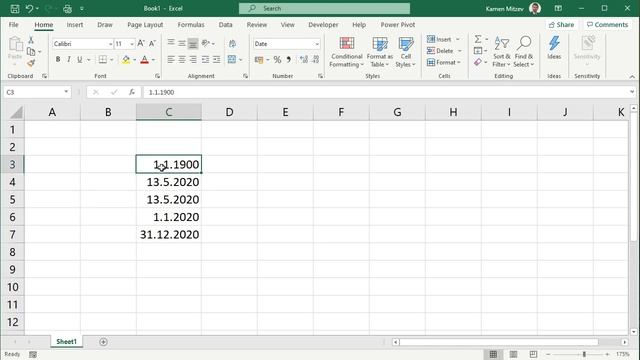Open the font size dropdown
Image resolution: width=640 pixels, height=360 pixels.
(131, 44)
